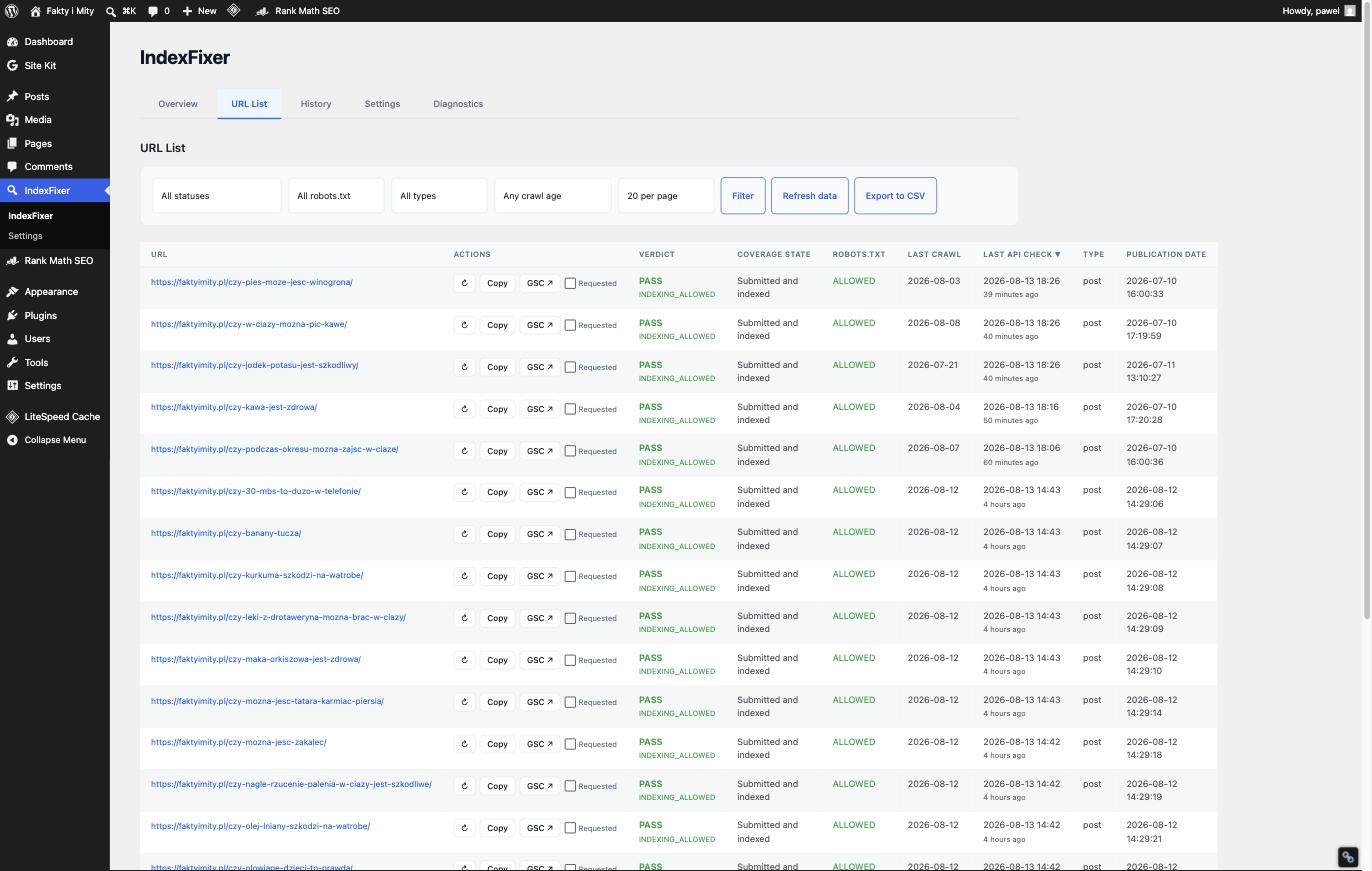This screenshot has width=1372, height=871.
Task: Open the All robots.txt filter
Action: [x=336, y=196]
